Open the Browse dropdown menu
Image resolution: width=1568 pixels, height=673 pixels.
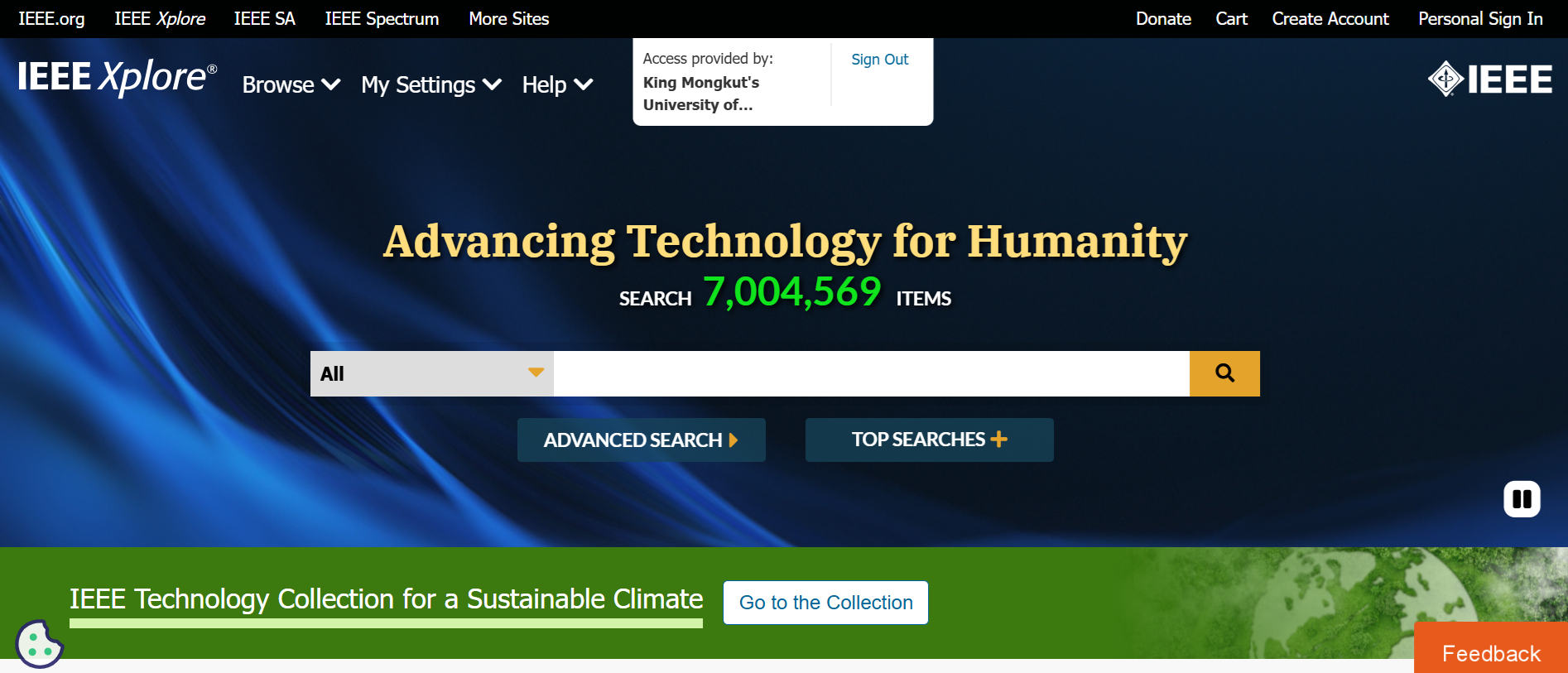coord(291,84)
